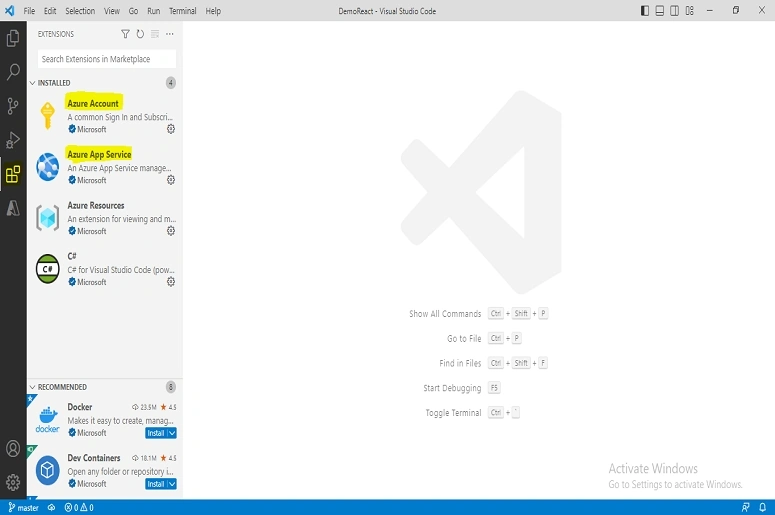Click the recommended count badge 8
This screenshot has height=515, width=775.
point(171,387)
